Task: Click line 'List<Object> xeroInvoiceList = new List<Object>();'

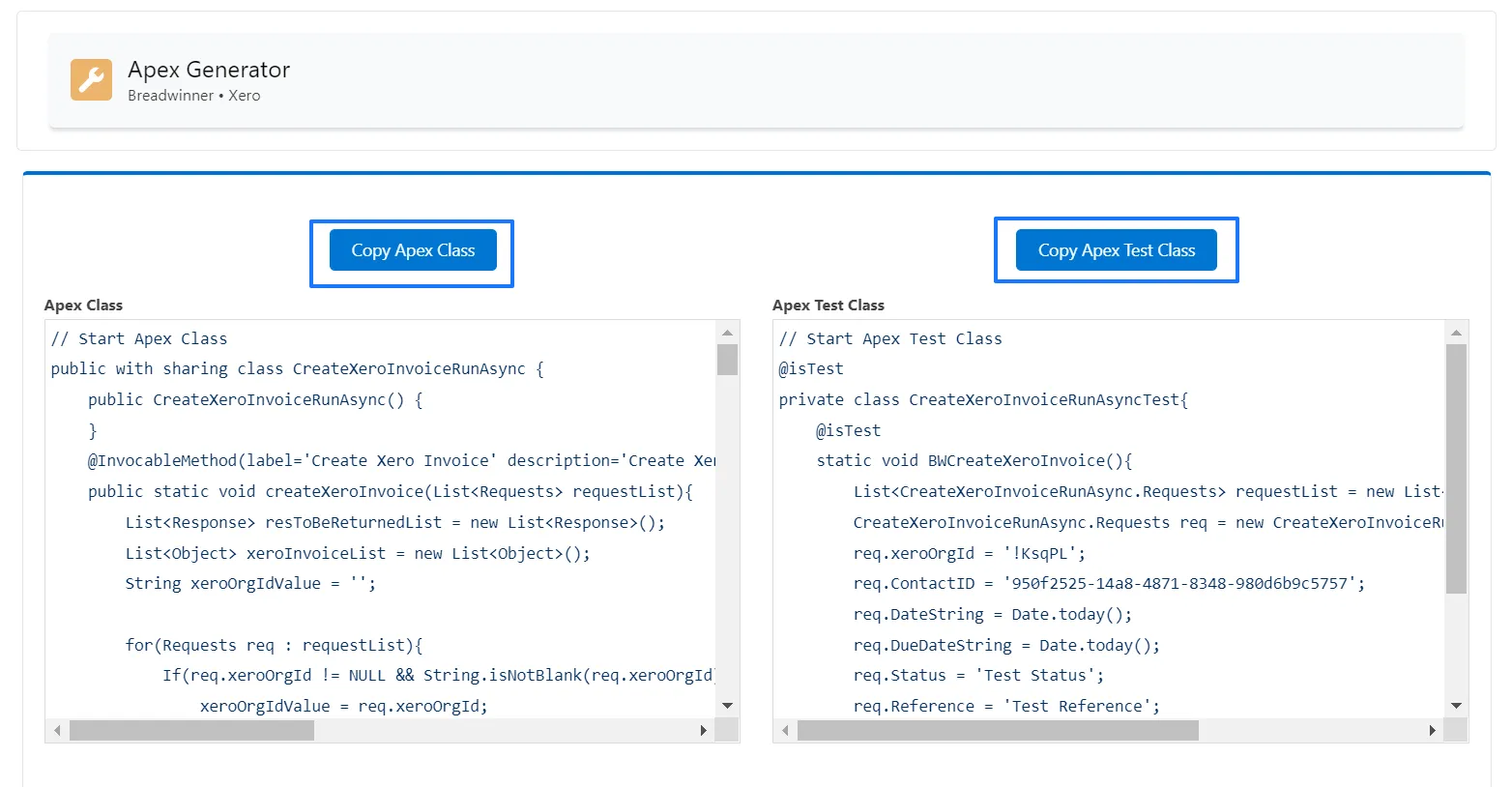Action: click(x=358, y=554)
